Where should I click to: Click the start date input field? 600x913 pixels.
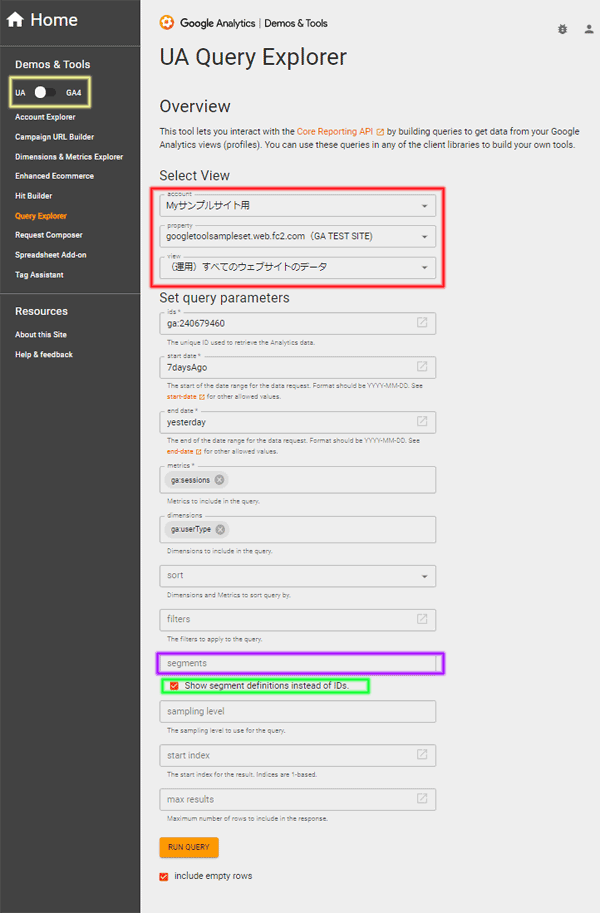(x=298, y=367)
